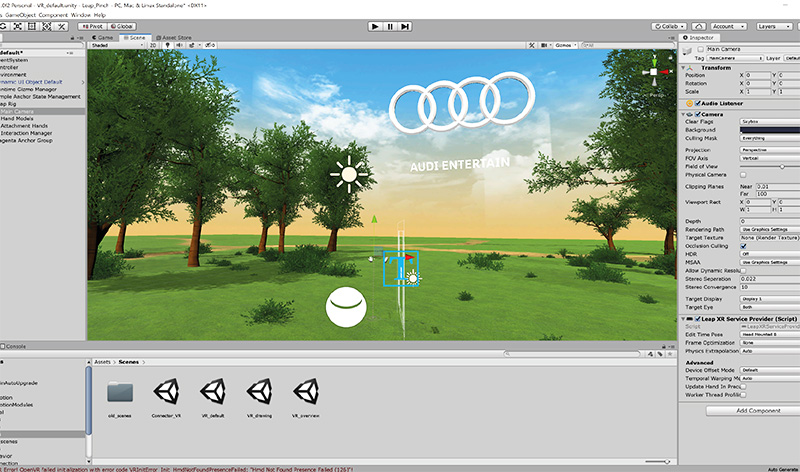Select the VR_drawing scene asset
The image size is (800, 472).
pos(259,392)
